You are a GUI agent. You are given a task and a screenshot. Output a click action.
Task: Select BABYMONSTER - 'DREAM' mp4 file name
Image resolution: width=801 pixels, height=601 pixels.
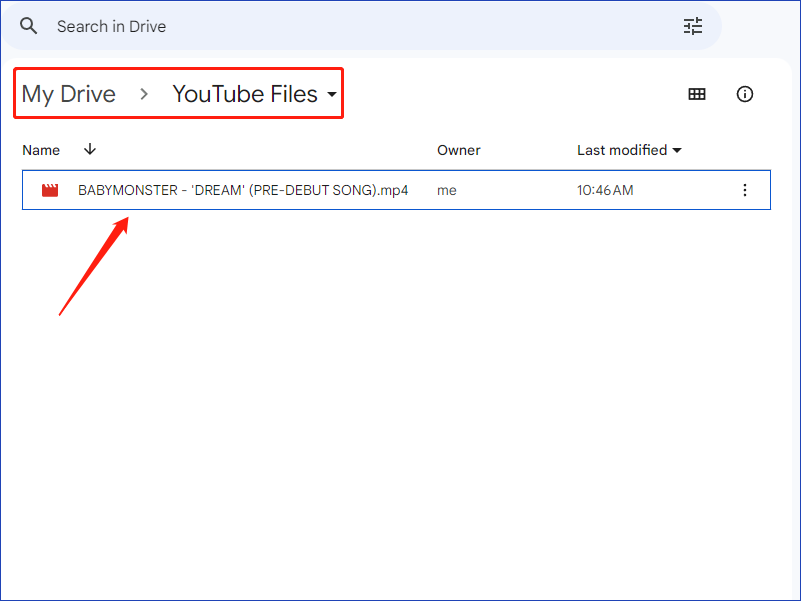pyautogui.click(x=243, y=190)
